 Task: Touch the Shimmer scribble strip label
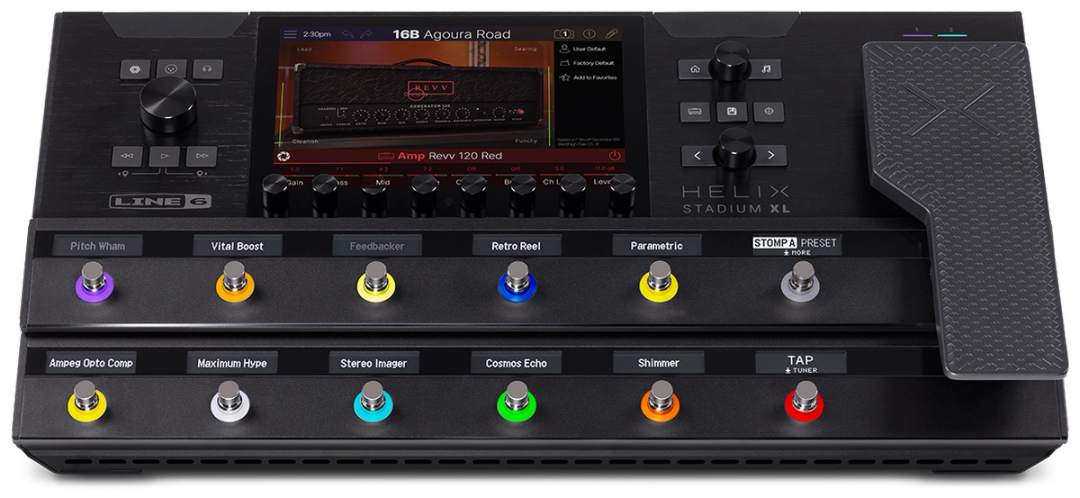658,363
